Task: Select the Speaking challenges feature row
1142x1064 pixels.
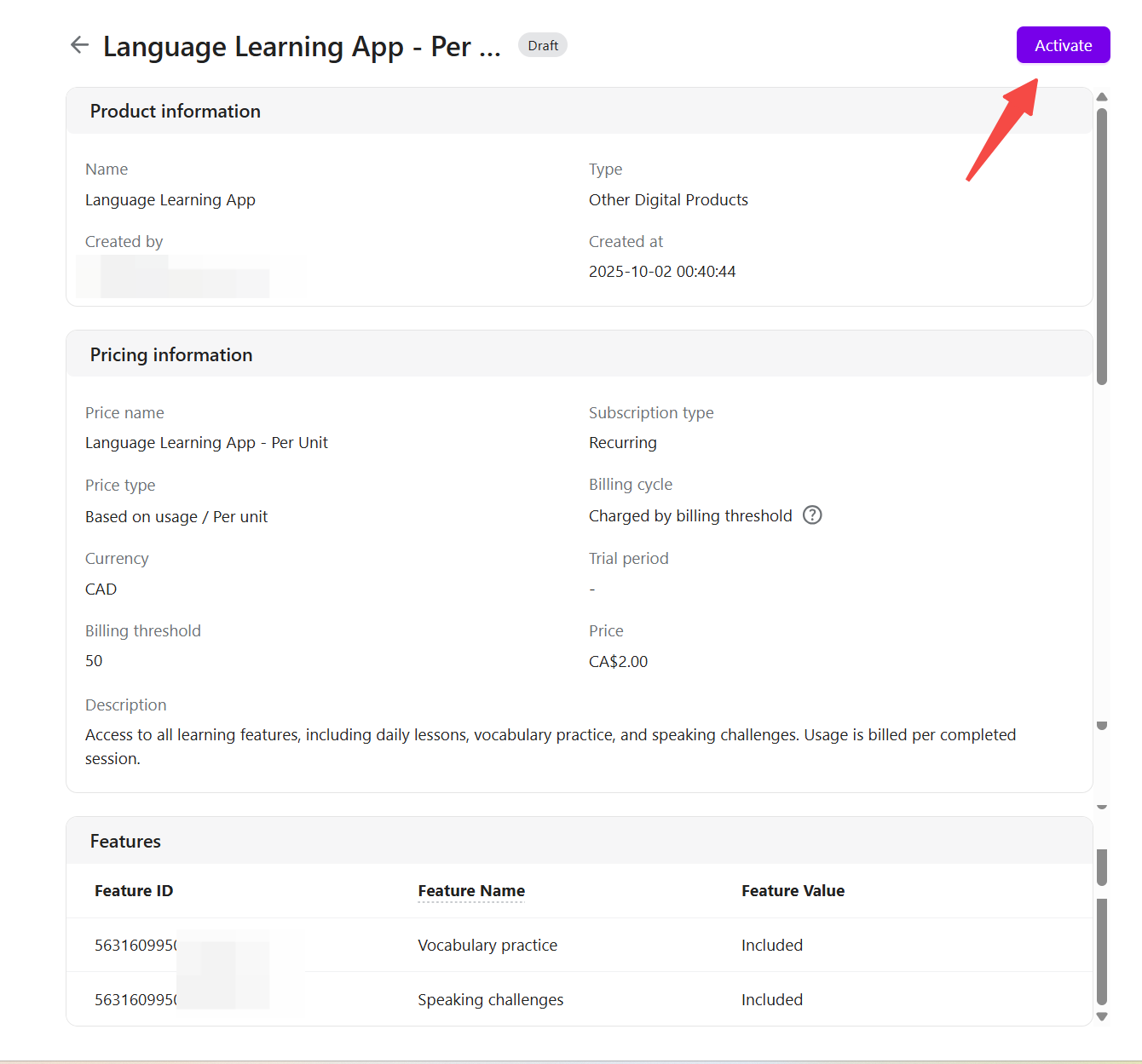Action: point(491,1000)
